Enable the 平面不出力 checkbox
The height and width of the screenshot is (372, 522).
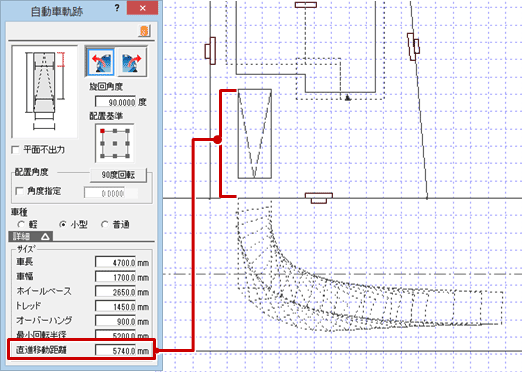tap(15, 150)
